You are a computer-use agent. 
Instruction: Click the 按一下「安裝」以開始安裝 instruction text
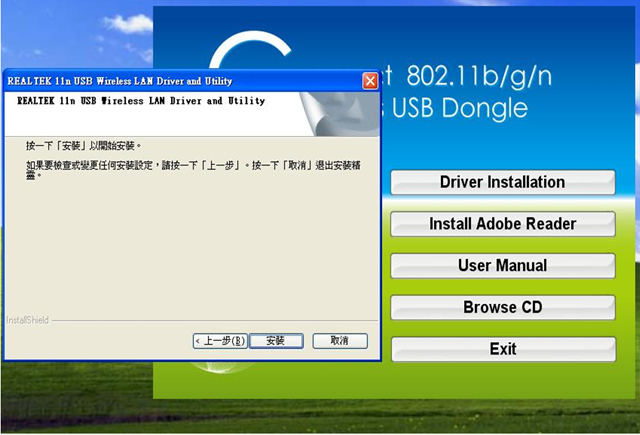click(x=83, y=146)
